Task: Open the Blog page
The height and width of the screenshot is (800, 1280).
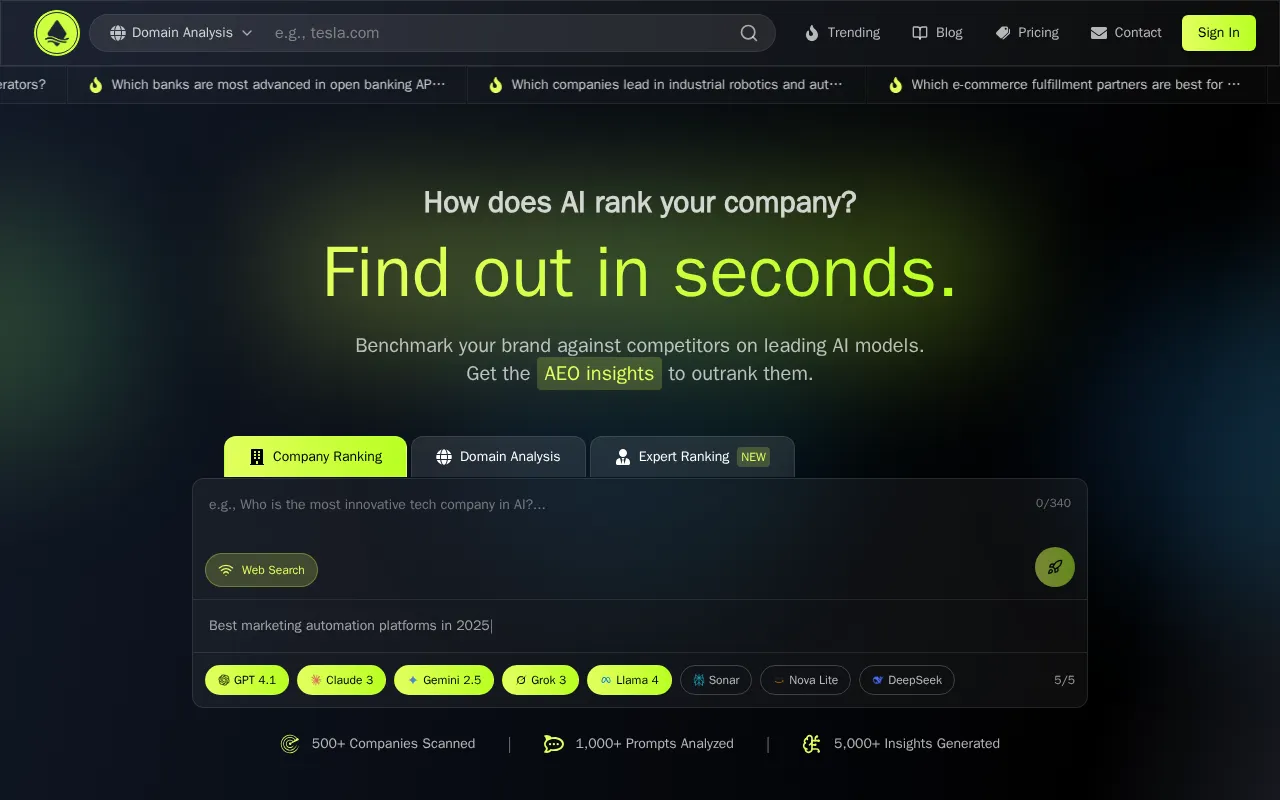Action: pos(937,33)
